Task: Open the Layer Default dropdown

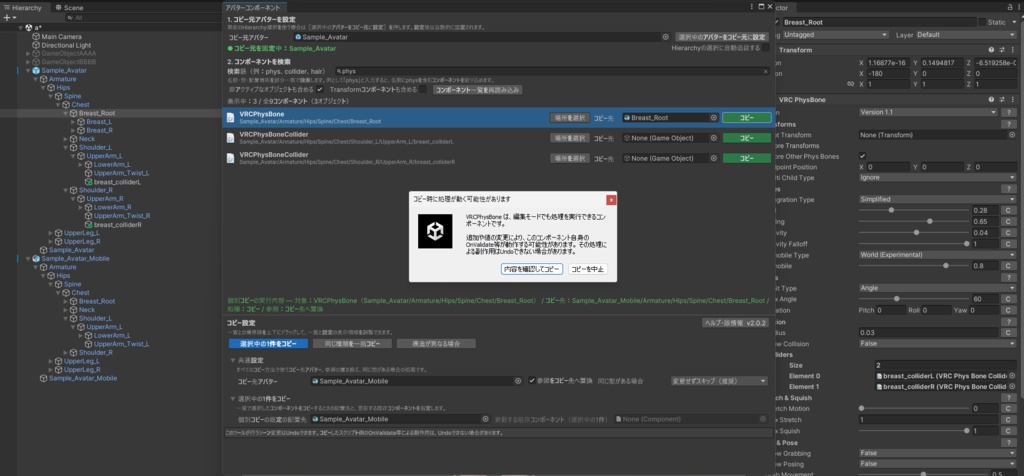Action: tap(965, 35)
